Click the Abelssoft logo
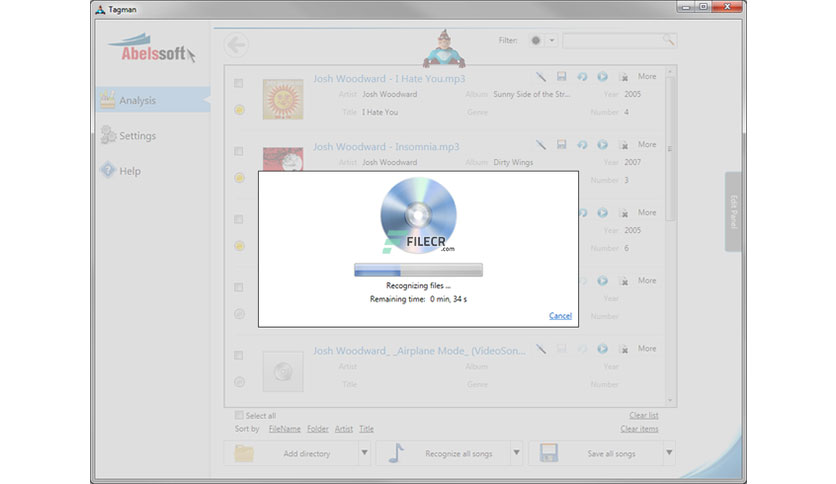 (x=152, y=48)
